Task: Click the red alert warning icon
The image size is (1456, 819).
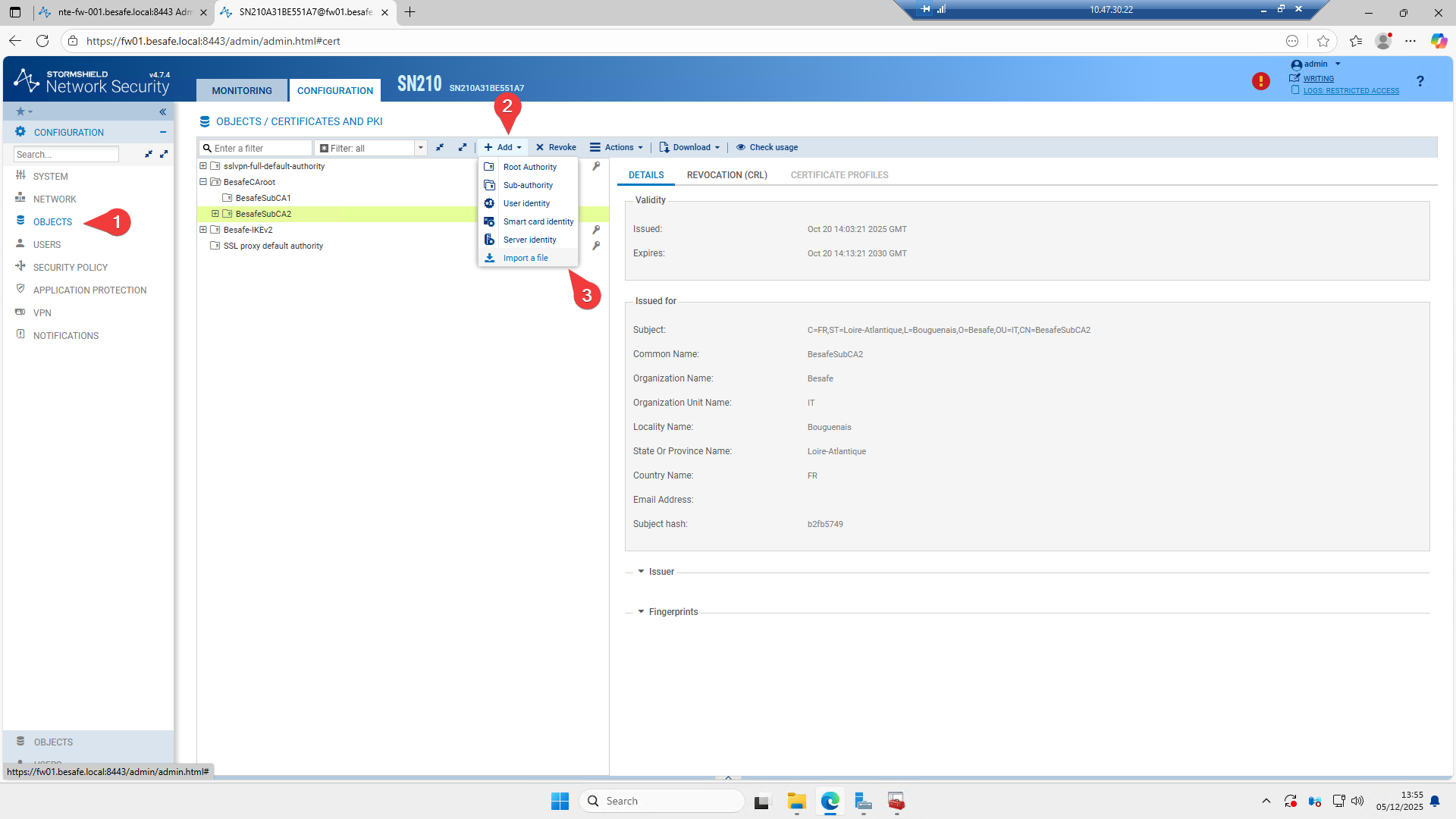Action: (x=1260, y=81)
